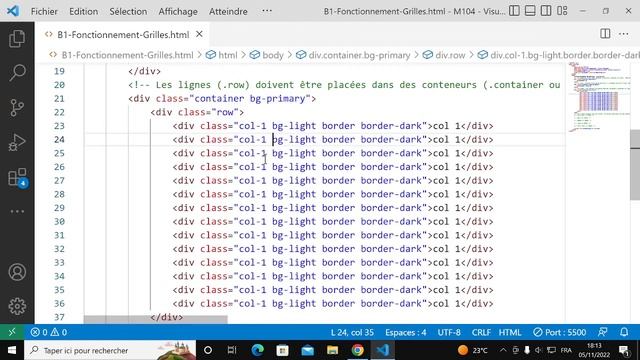The width and height of the screenshot is (640, 360).
Task: Split the editor to the right
Action: [x=605, y=34]
